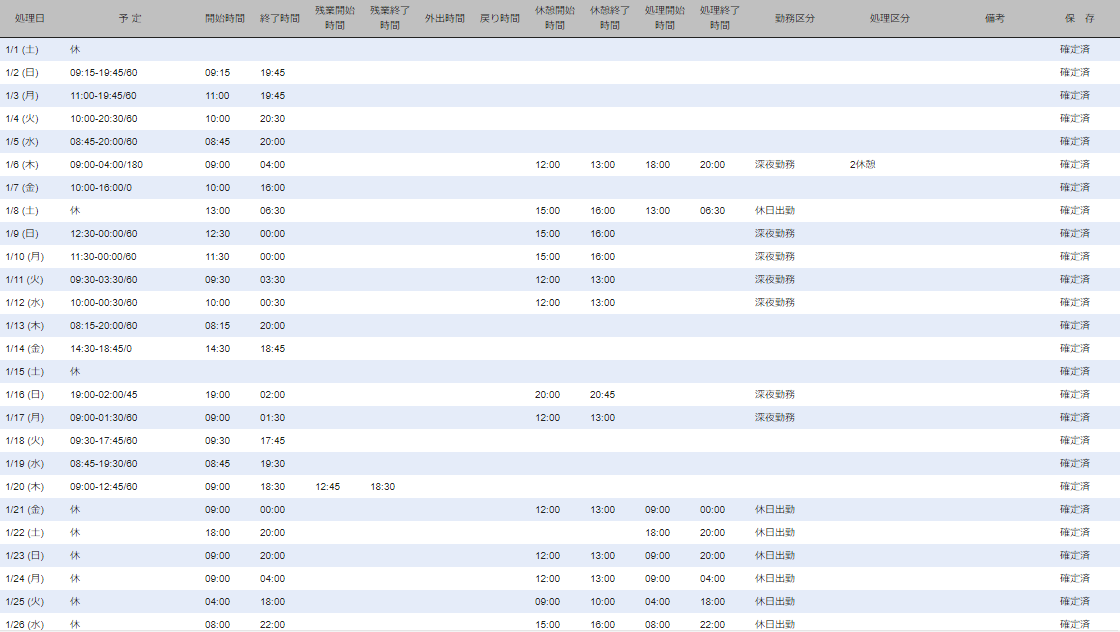Click the 処理日 column header
Screen dimensions: 1120x632
[x=30, y=19]
